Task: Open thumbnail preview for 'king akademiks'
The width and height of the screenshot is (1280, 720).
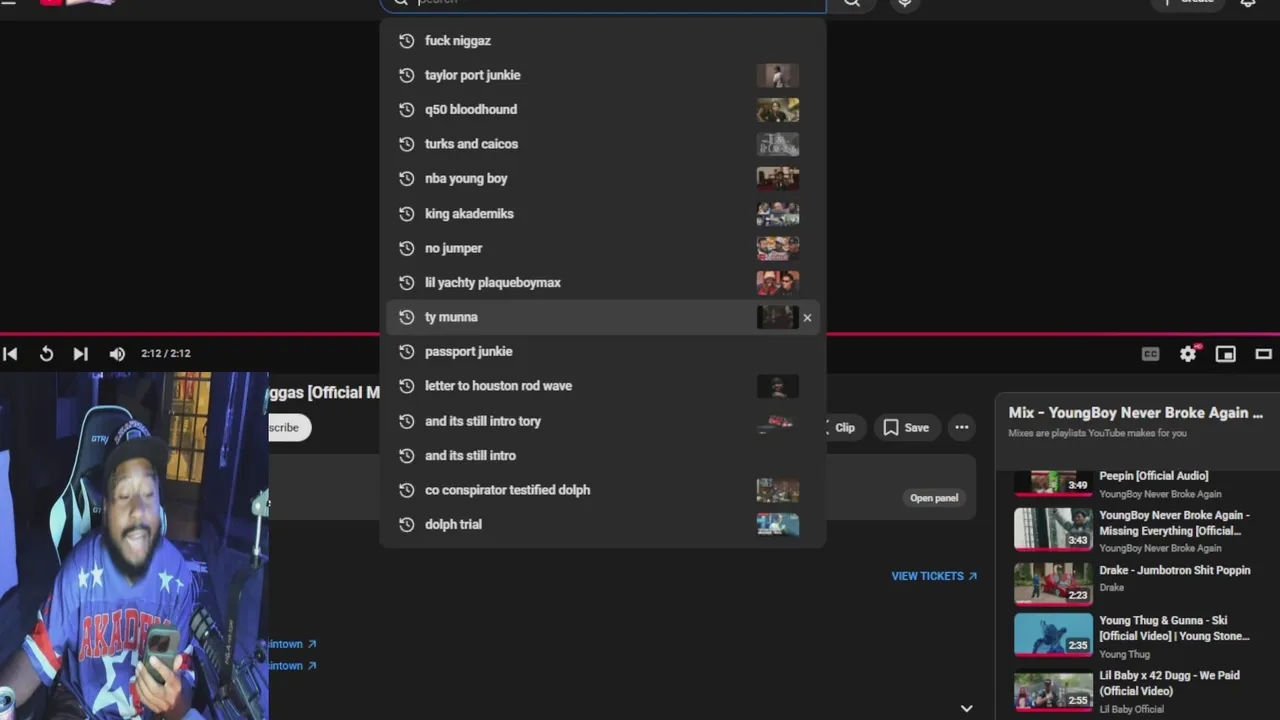Action: tap(777, 213)
